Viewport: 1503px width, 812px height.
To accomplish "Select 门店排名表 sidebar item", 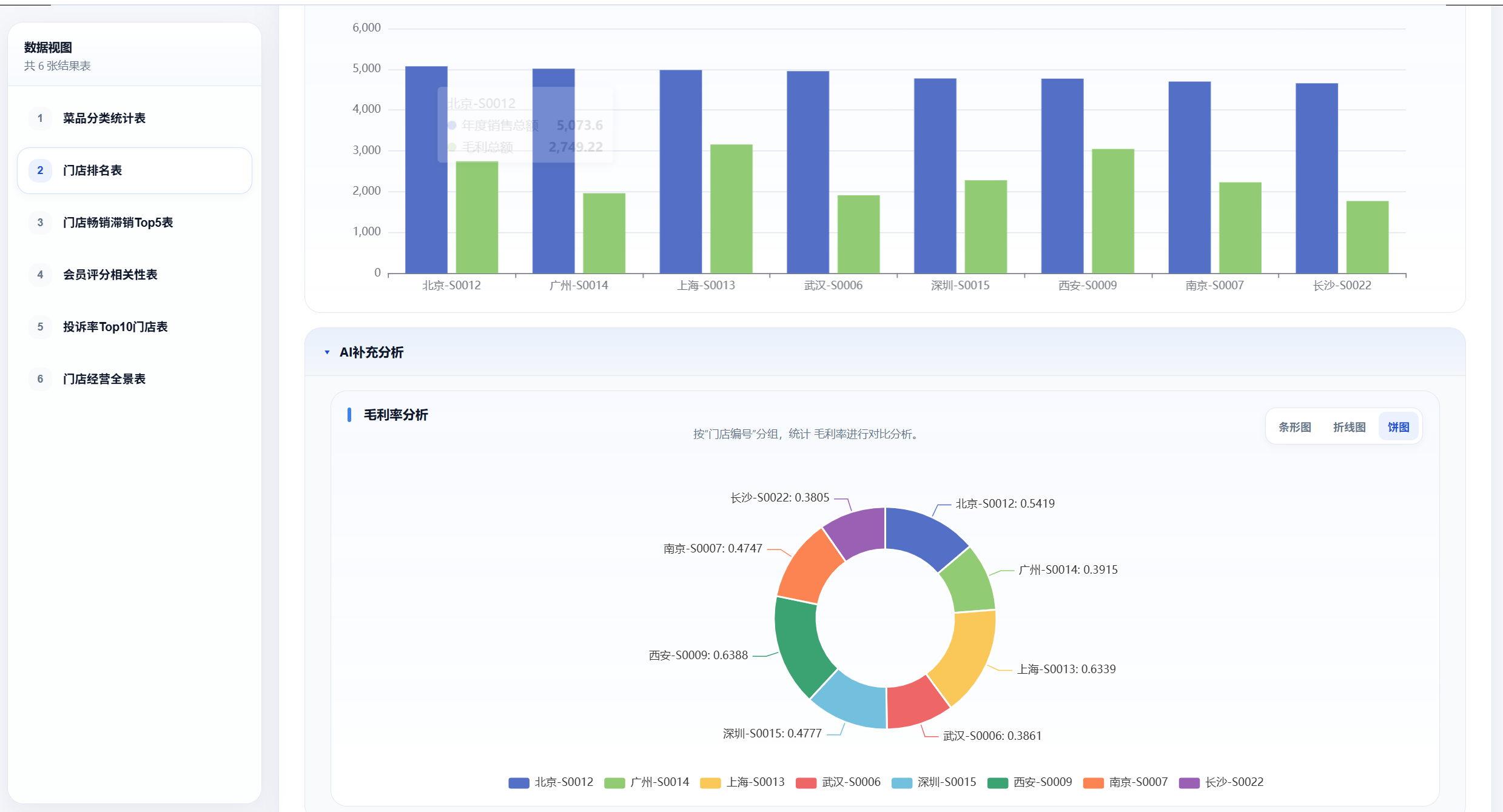I will click(x=135, y=170).
